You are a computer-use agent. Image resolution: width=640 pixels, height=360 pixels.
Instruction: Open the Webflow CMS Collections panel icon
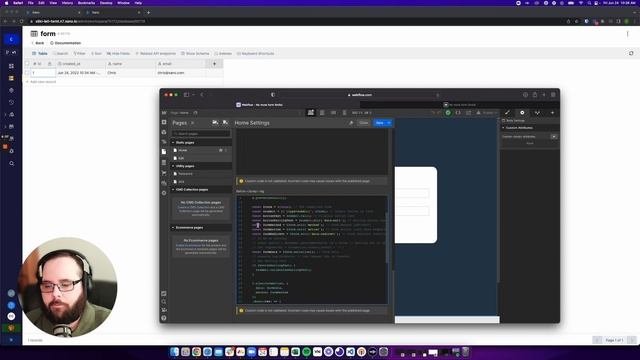click(x=164, y=162)
